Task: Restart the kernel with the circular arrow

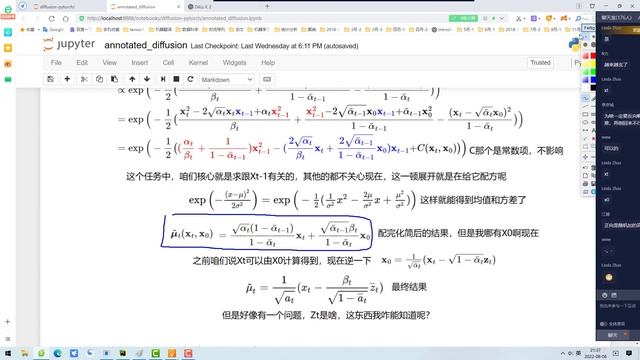Action: 190,79
